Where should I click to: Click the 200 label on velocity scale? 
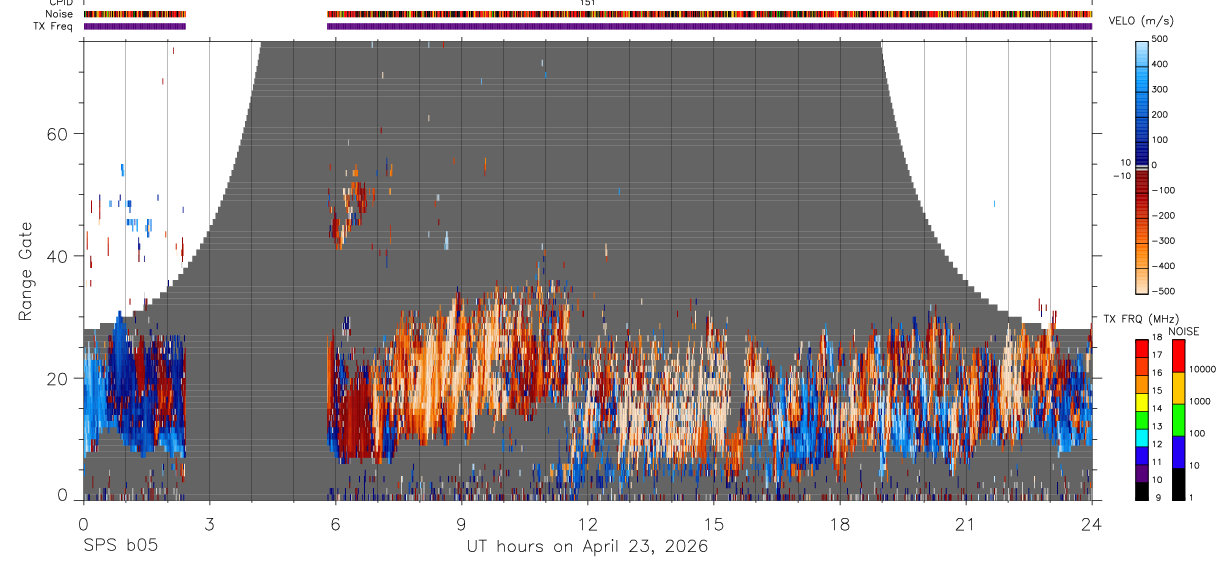(1160, 115)
